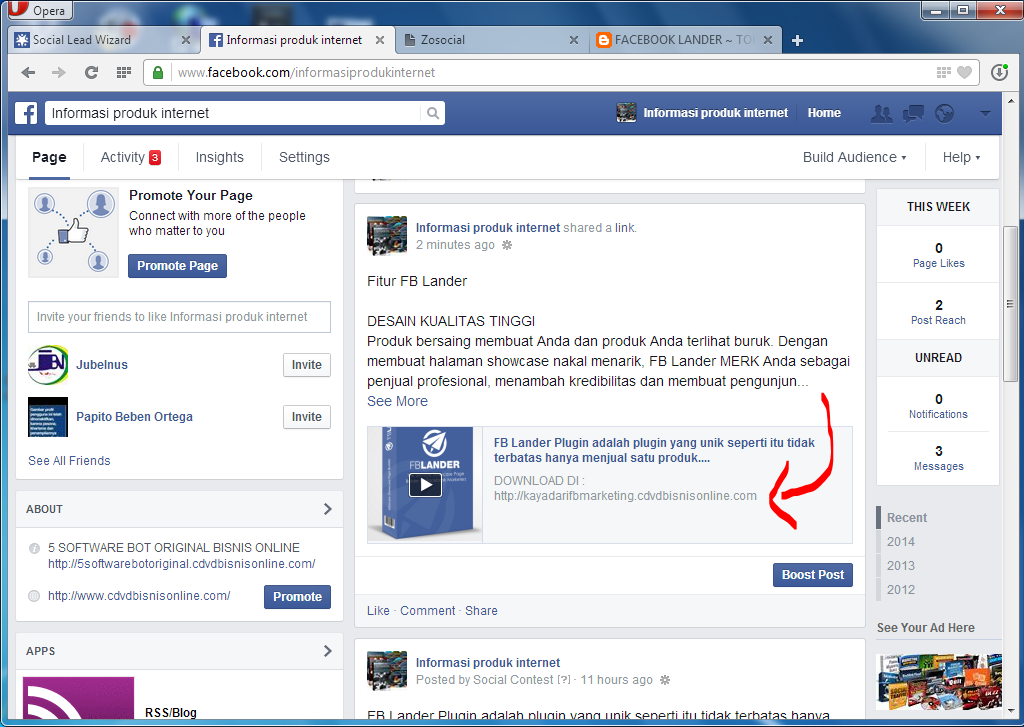Expand the Build Audience dropdown

(854, 157)
